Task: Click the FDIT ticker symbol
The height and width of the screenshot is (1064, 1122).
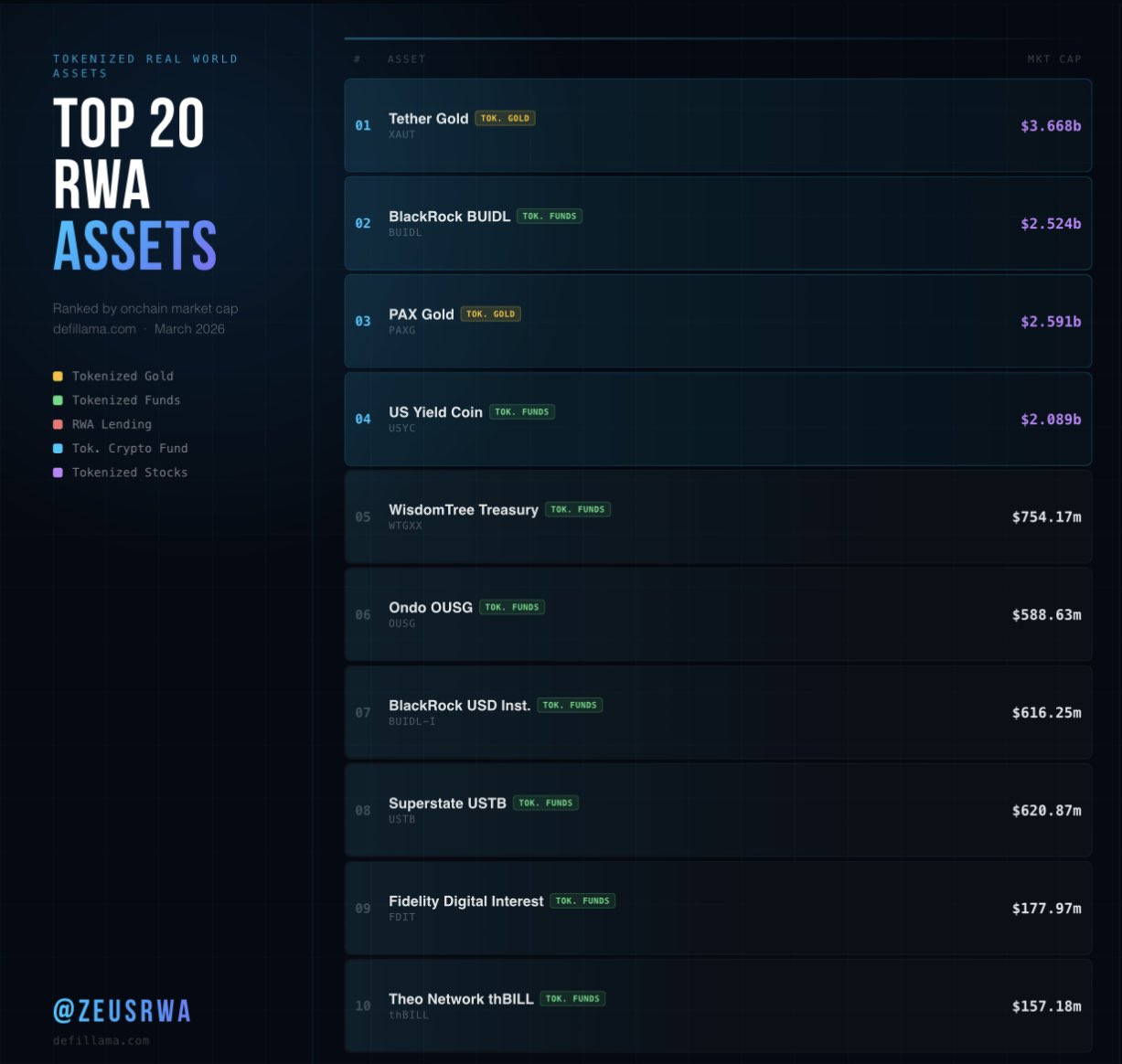Action: pyautogui.click(x=402, y=917)
